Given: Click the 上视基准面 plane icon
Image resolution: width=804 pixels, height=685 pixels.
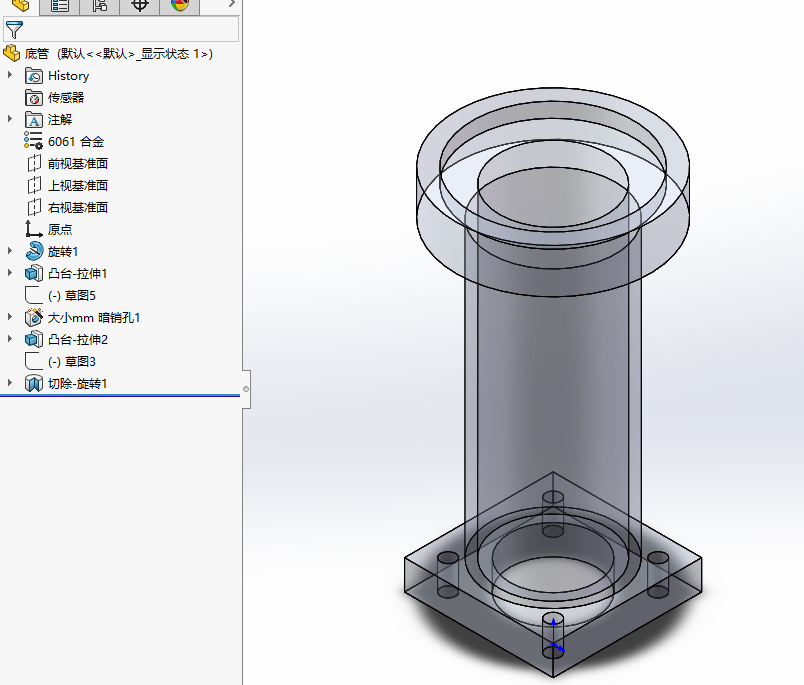Looking at the screenshot, I should click(x=34, y=185).
